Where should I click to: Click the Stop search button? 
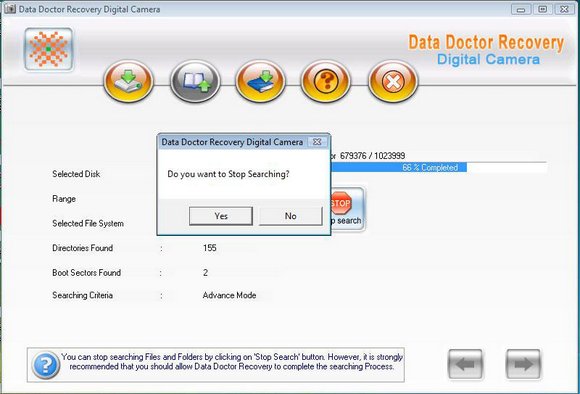coord(347,209)
